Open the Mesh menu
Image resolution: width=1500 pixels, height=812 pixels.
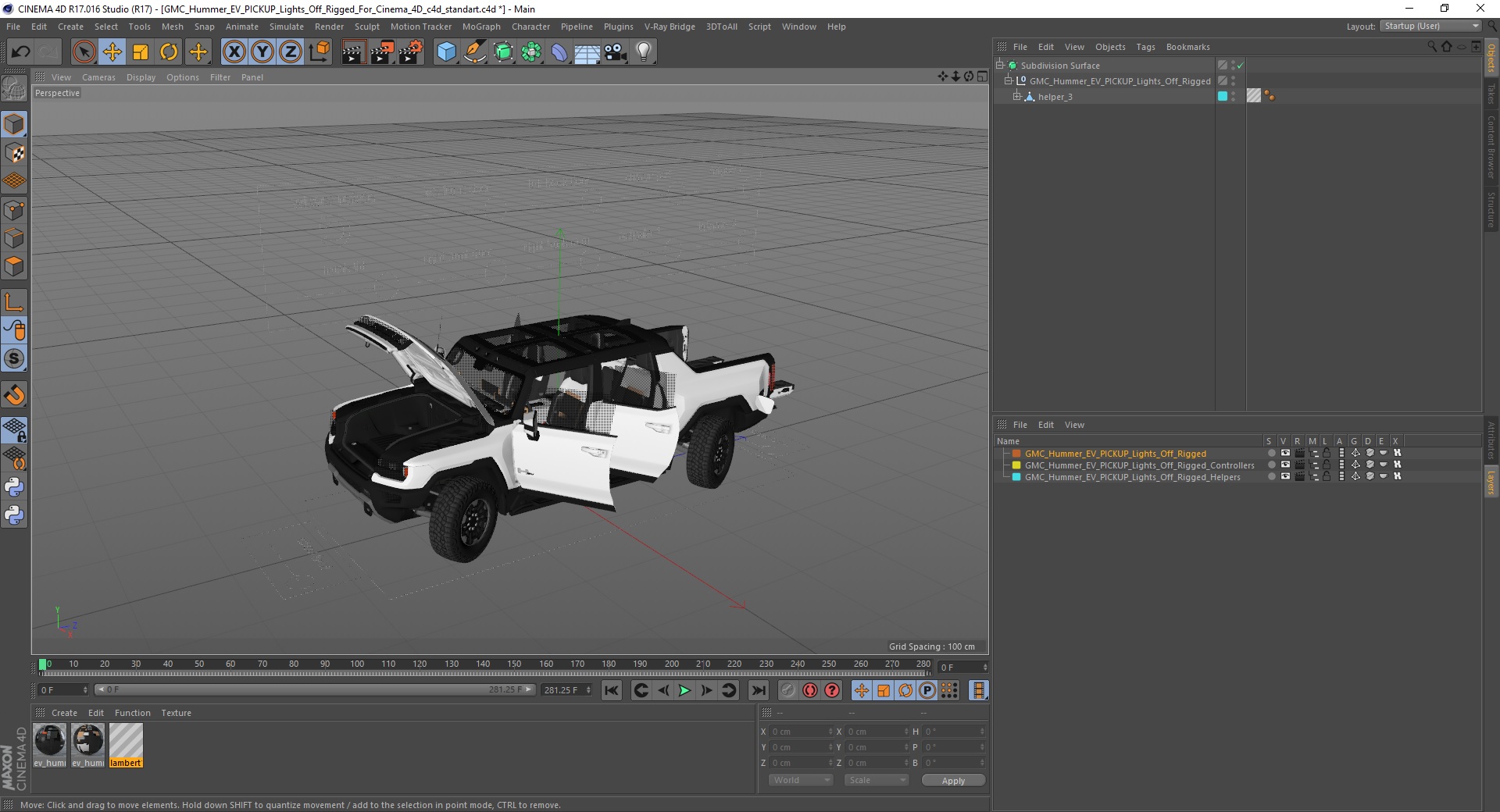tap(172, 27)
